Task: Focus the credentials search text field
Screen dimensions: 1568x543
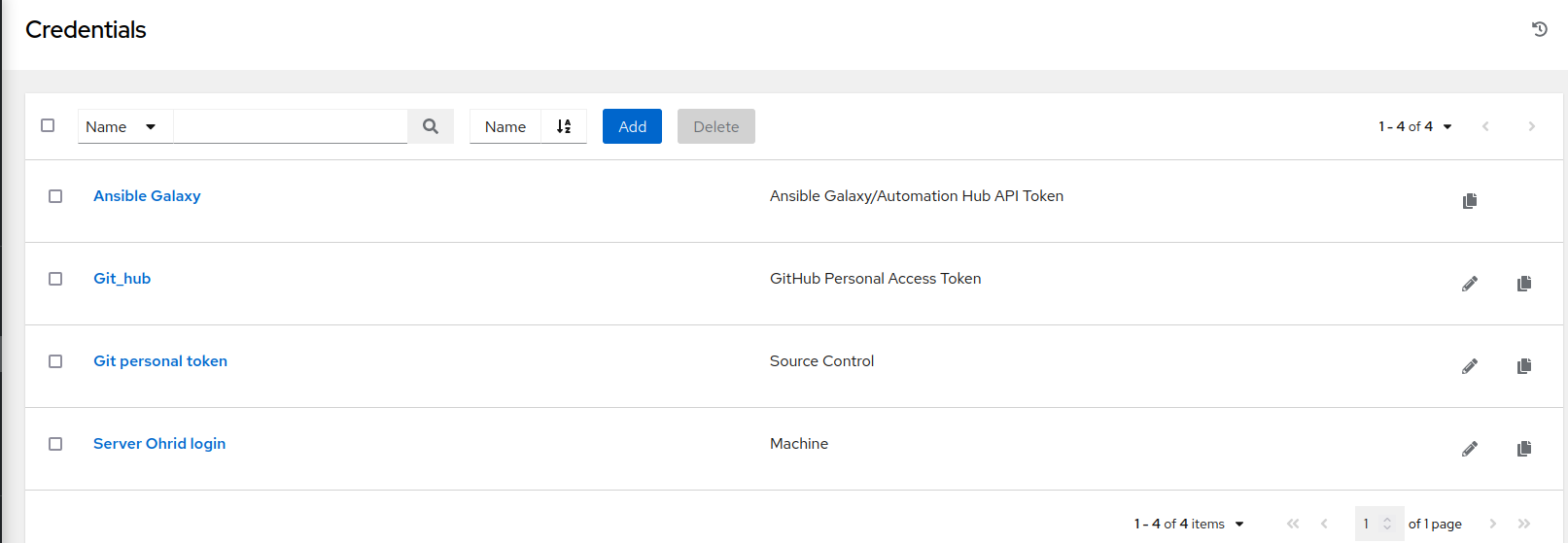Action: tap(291, 126)
